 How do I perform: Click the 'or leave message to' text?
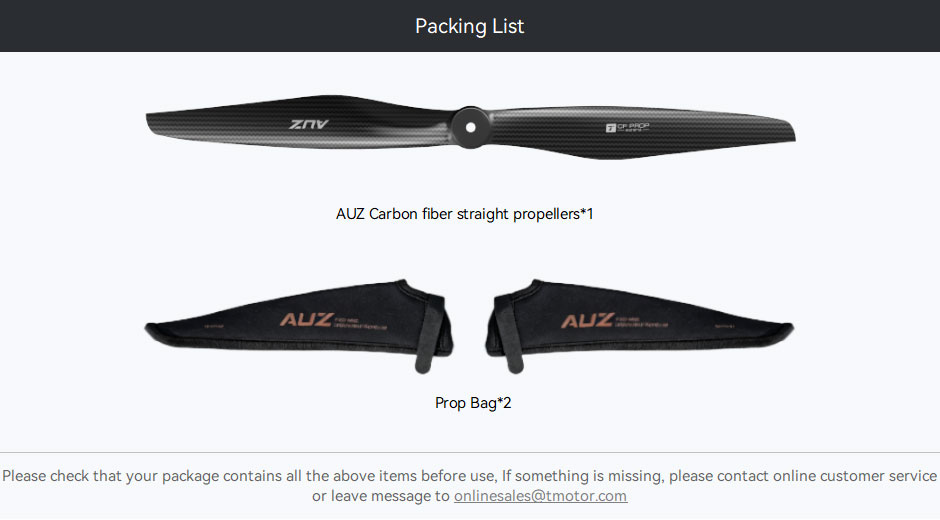381,496
